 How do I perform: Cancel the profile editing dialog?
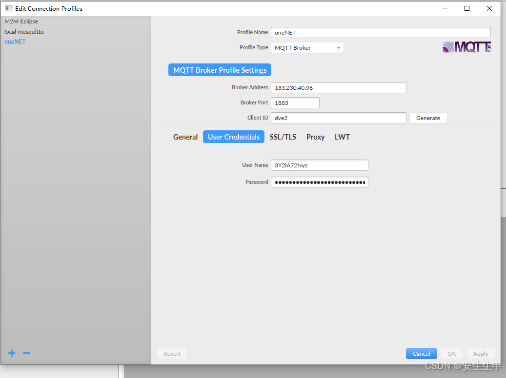pos(421,354)
